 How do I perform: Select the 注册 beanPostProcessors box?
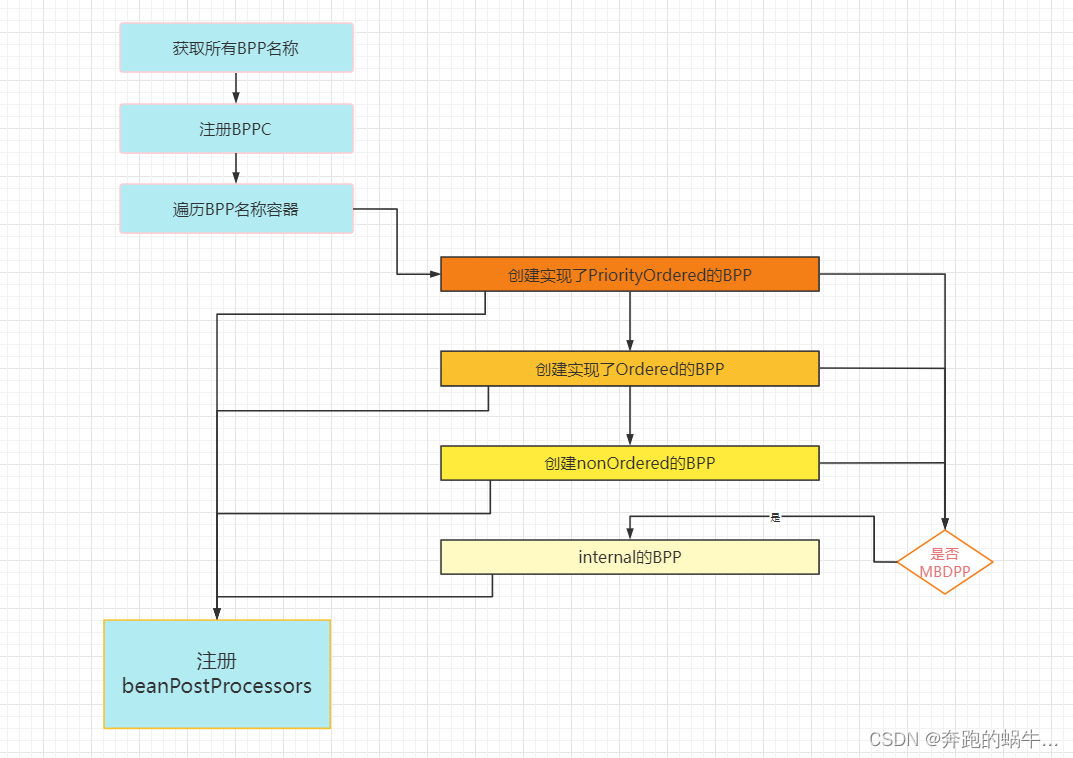click(x=217, y=674)
